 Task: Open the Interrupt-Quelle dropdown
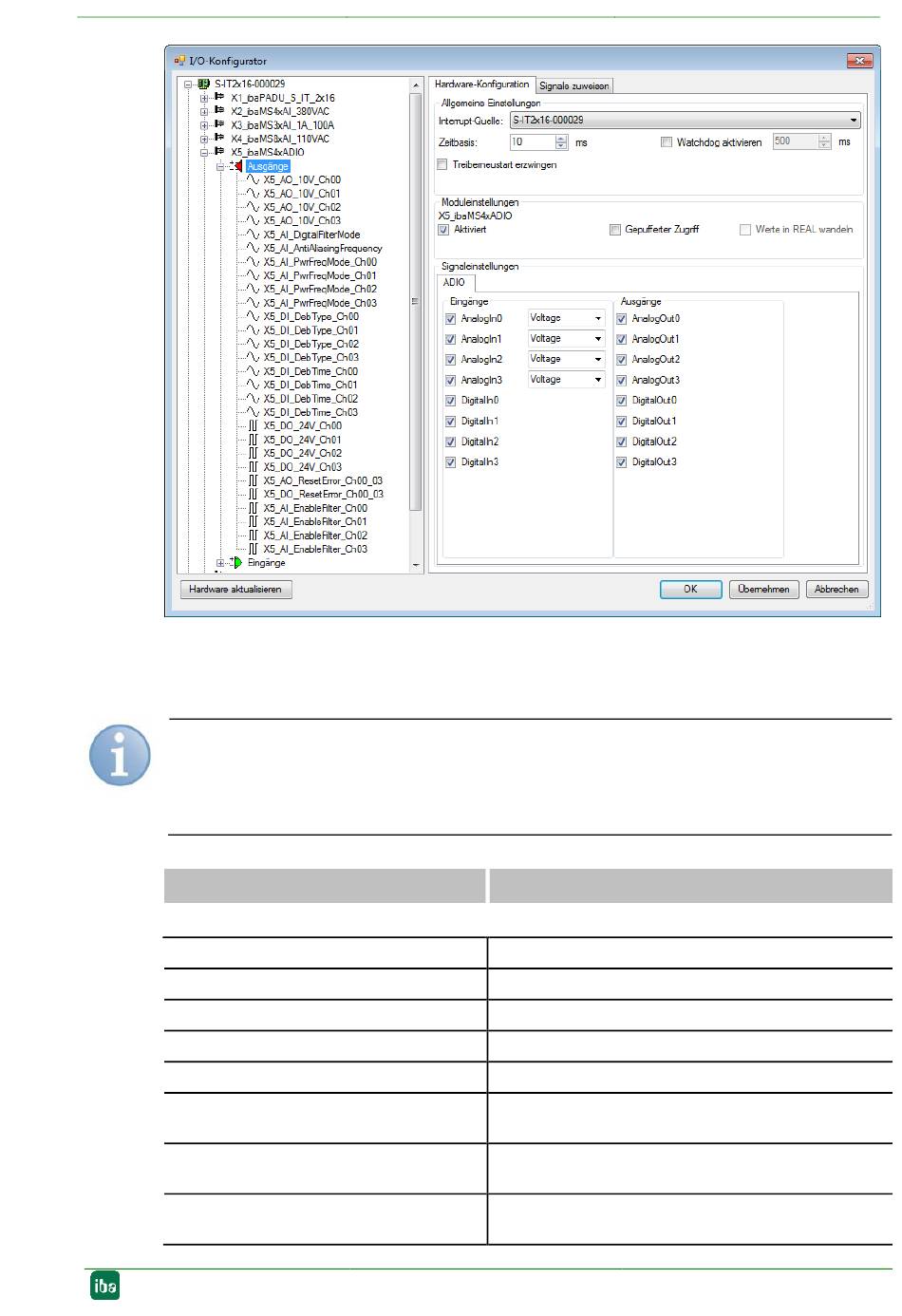[685, 121]
